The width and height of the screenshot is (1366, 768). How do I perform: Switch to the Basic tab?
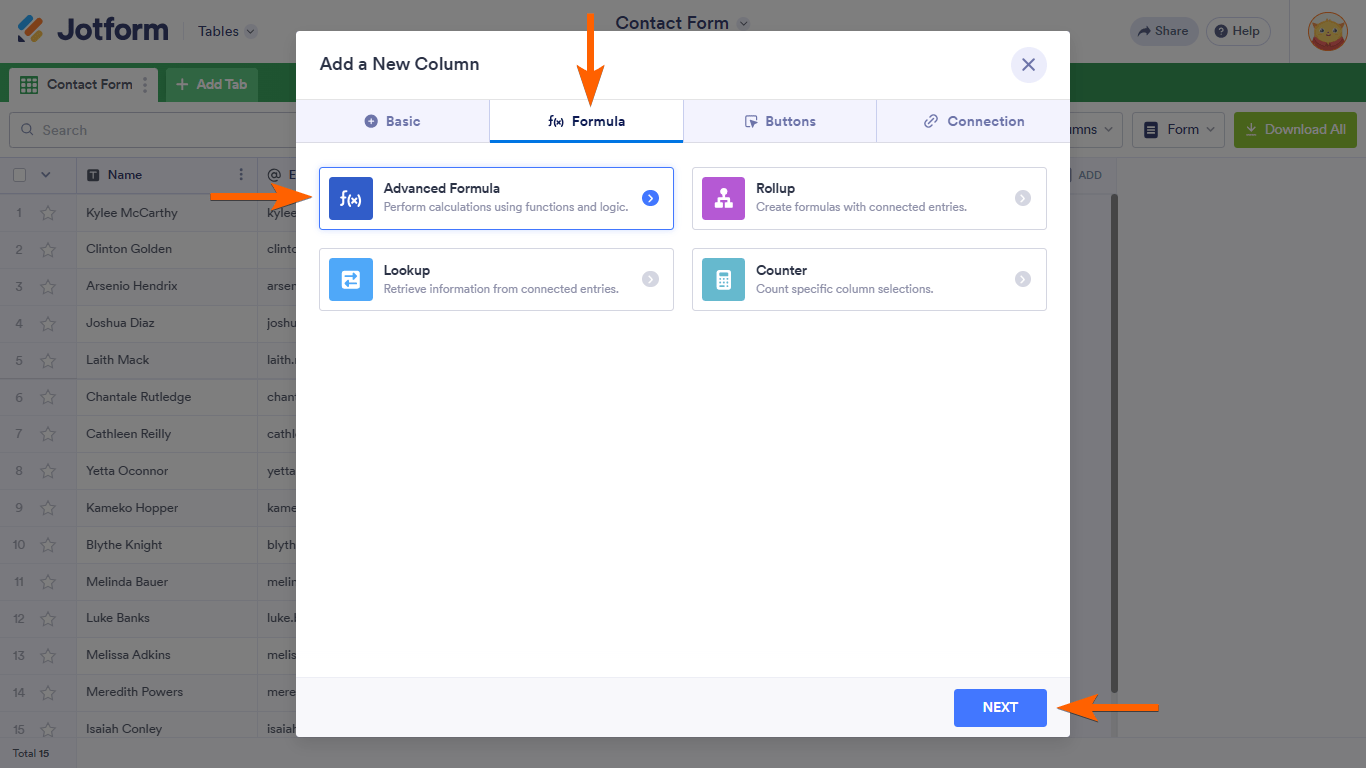(x=392, y=121)
